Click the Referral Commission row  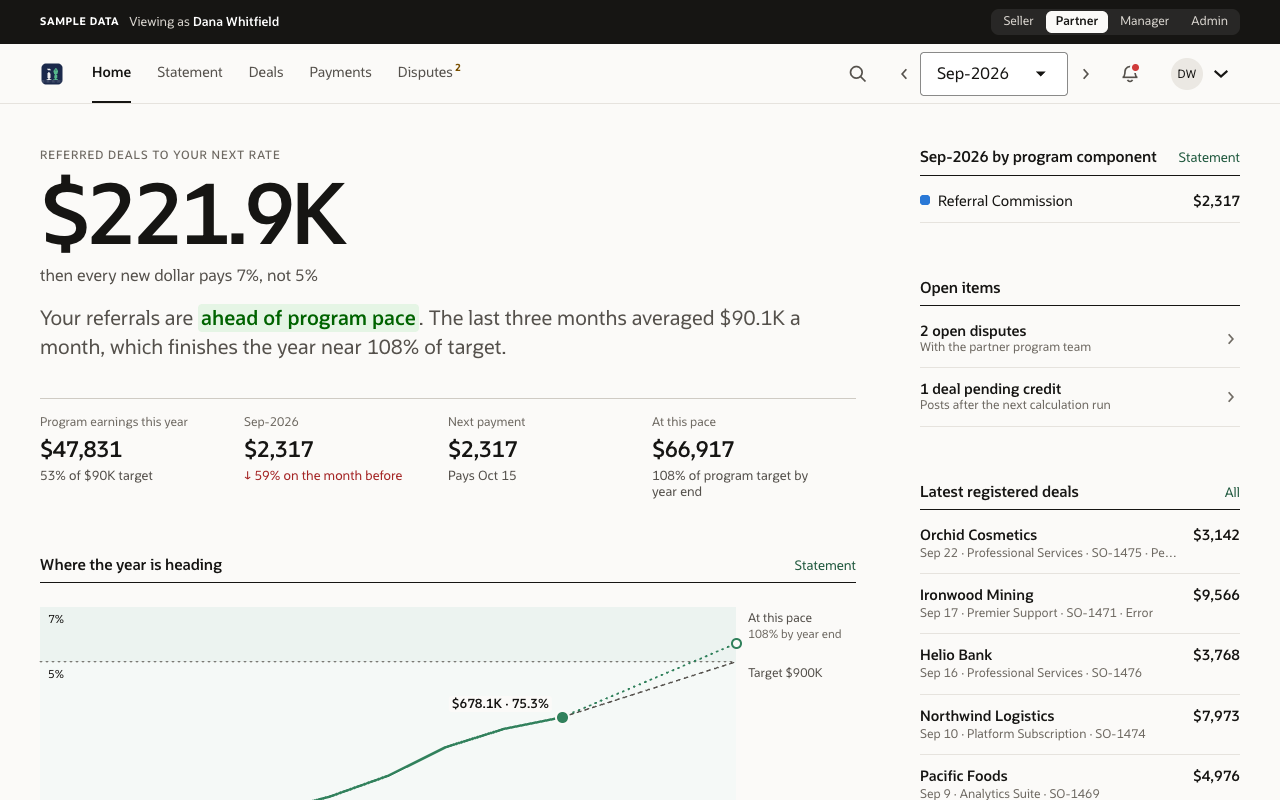click(x=1080, y=201)
